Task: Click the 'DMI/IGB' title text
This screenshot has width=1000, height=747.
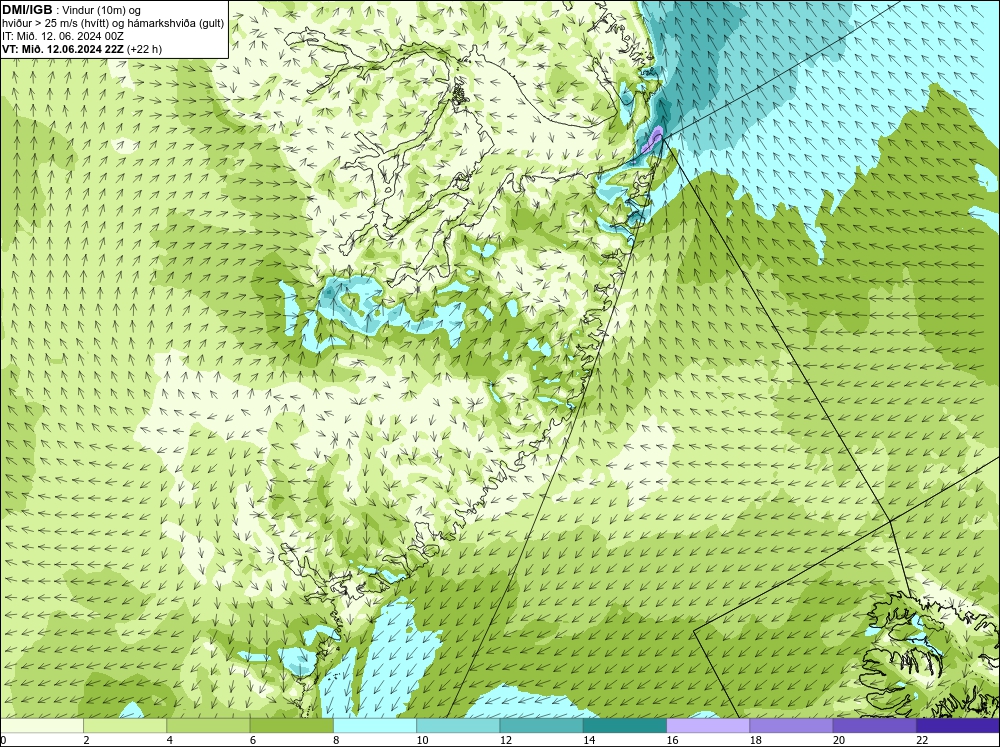Action: 27,10
